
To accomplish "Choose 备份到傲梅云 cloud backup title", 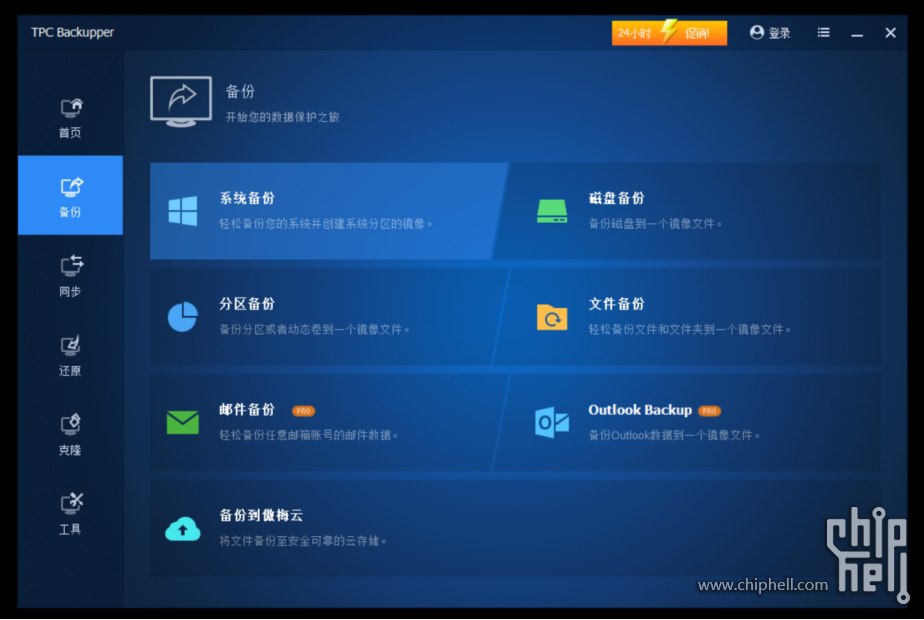I will tap(261, 515).
